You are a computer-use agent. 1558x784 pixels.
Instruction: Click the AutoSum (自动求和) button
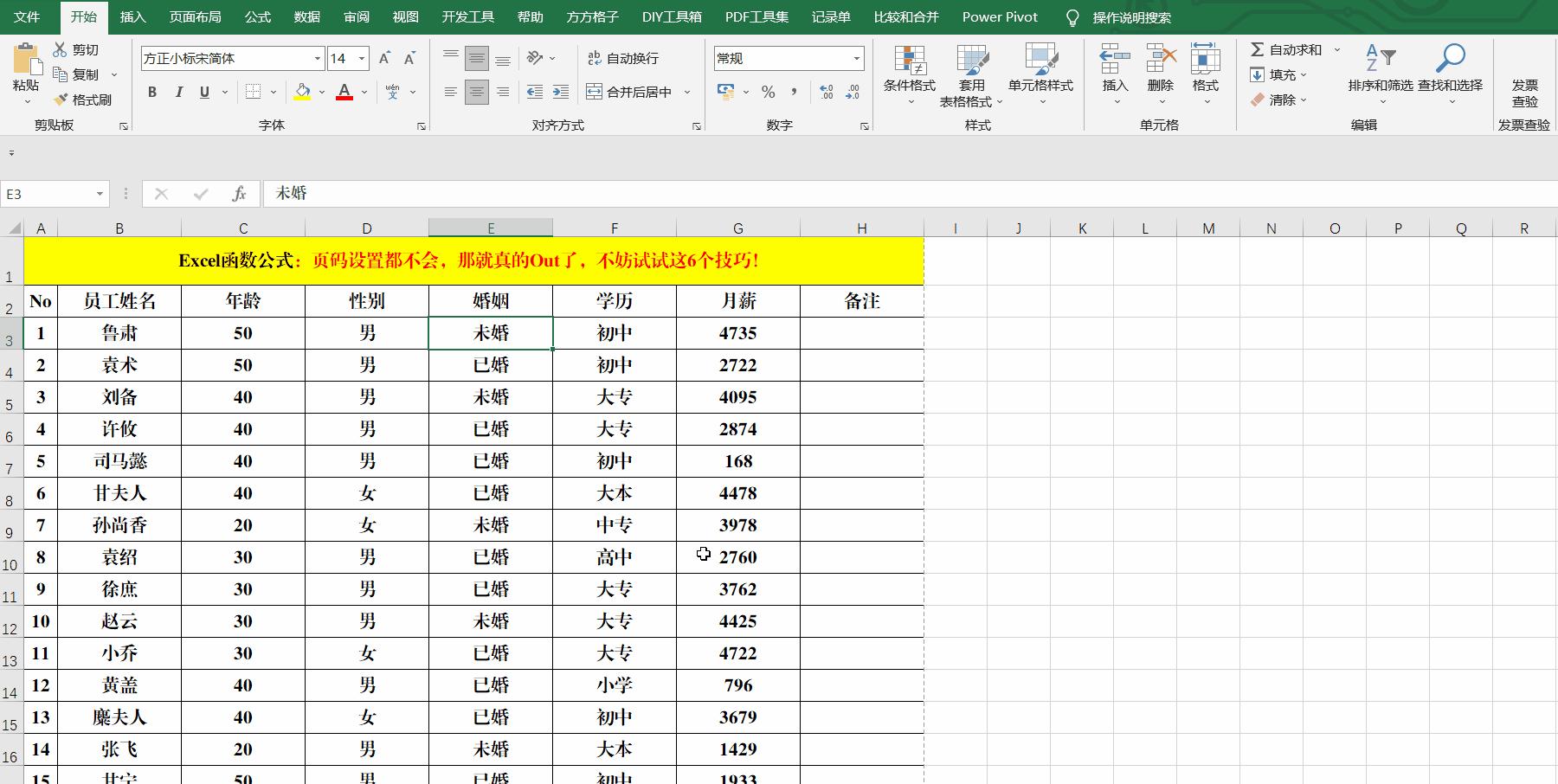tap(1286, 49)
